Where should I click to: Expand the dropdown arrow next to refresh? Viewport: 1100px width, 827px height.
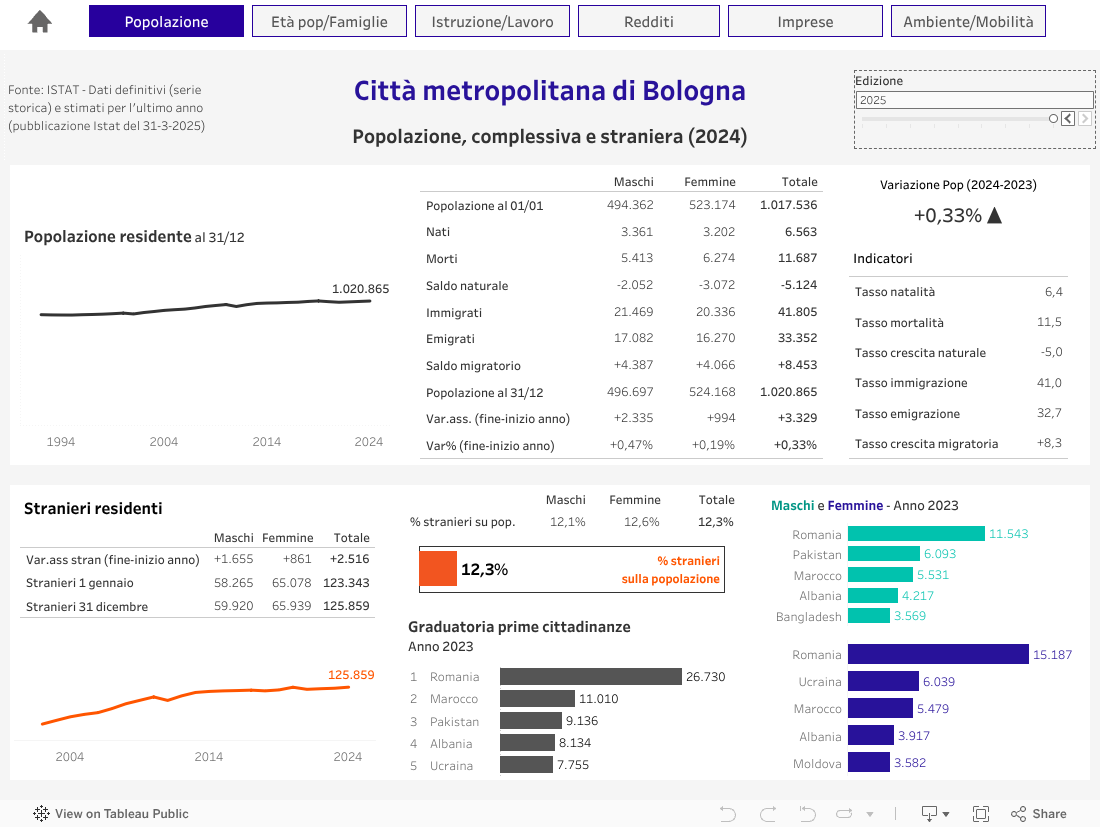[869, 814]
